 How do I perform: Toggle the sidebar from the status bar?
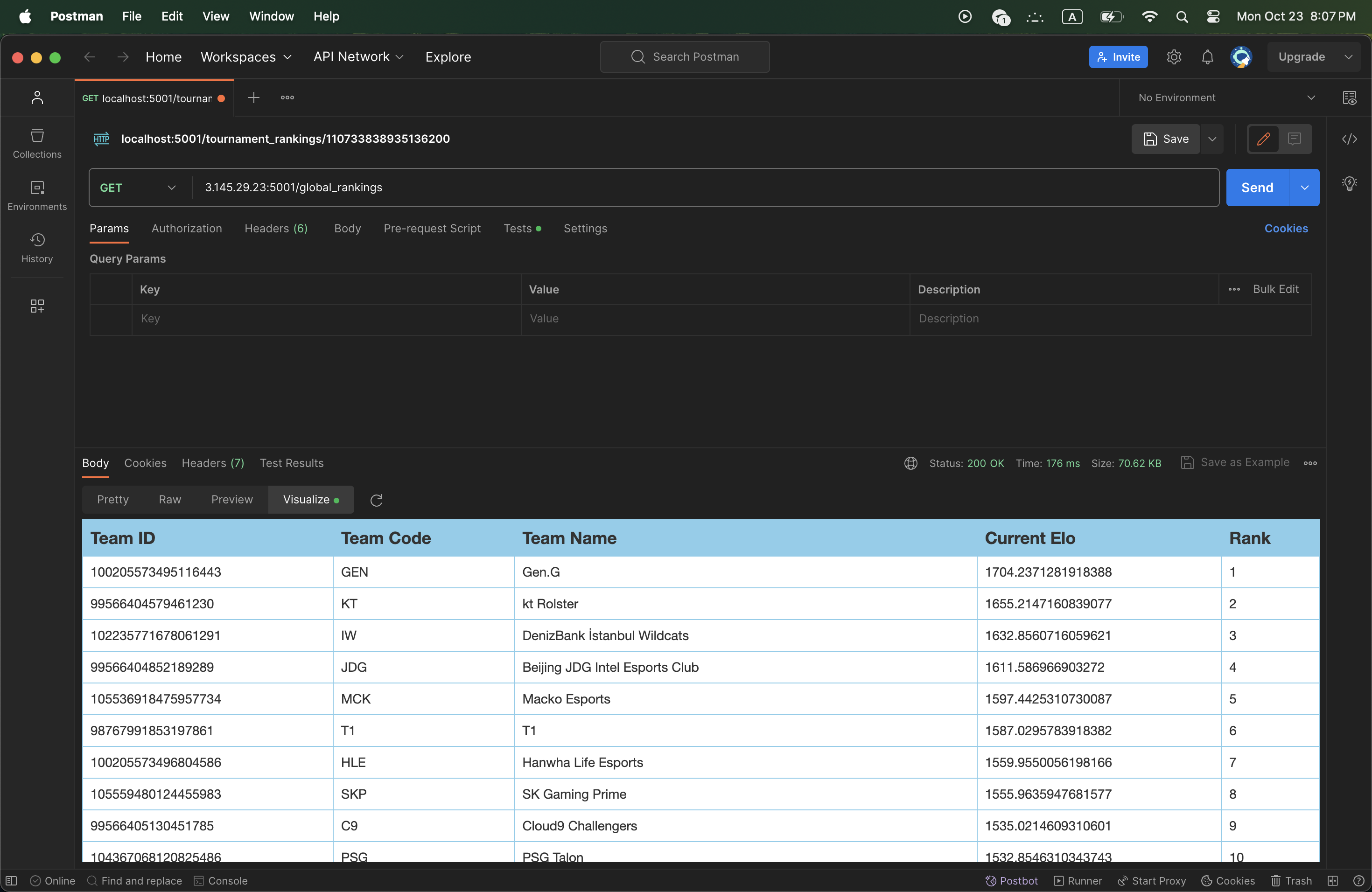12,880
